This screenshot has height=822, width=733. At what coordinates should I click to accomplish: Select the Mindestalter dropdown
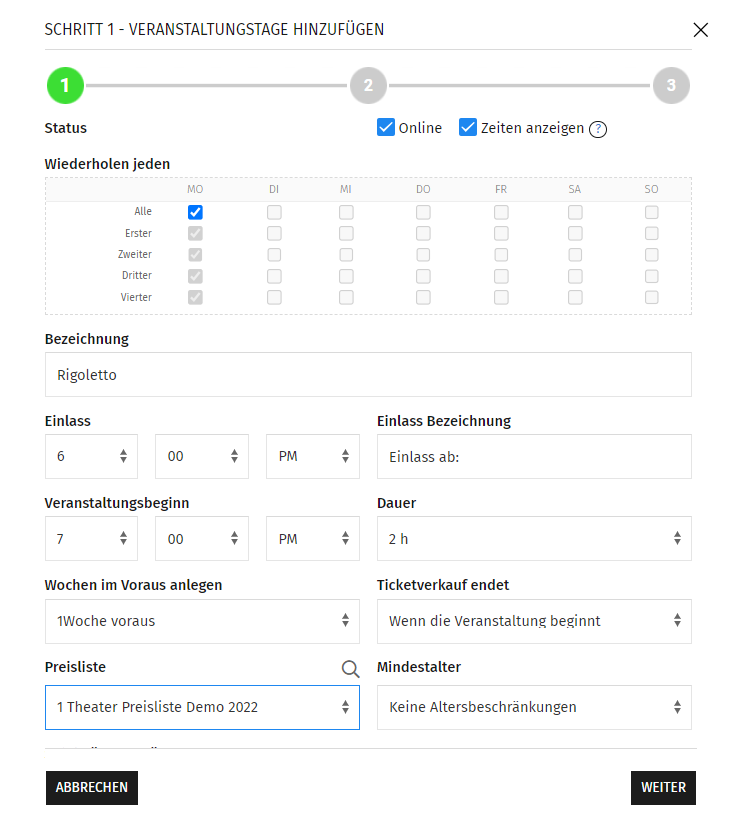click(533, 707)
